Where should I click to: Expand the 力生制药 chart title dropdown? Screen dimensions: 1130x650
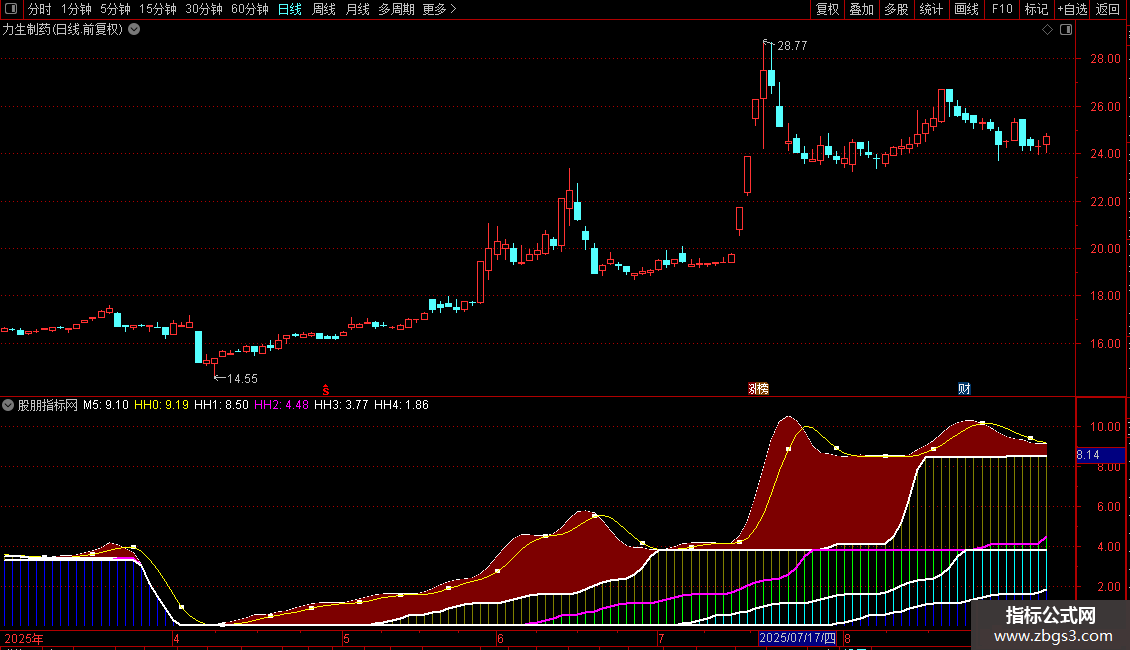pos(135,29)
